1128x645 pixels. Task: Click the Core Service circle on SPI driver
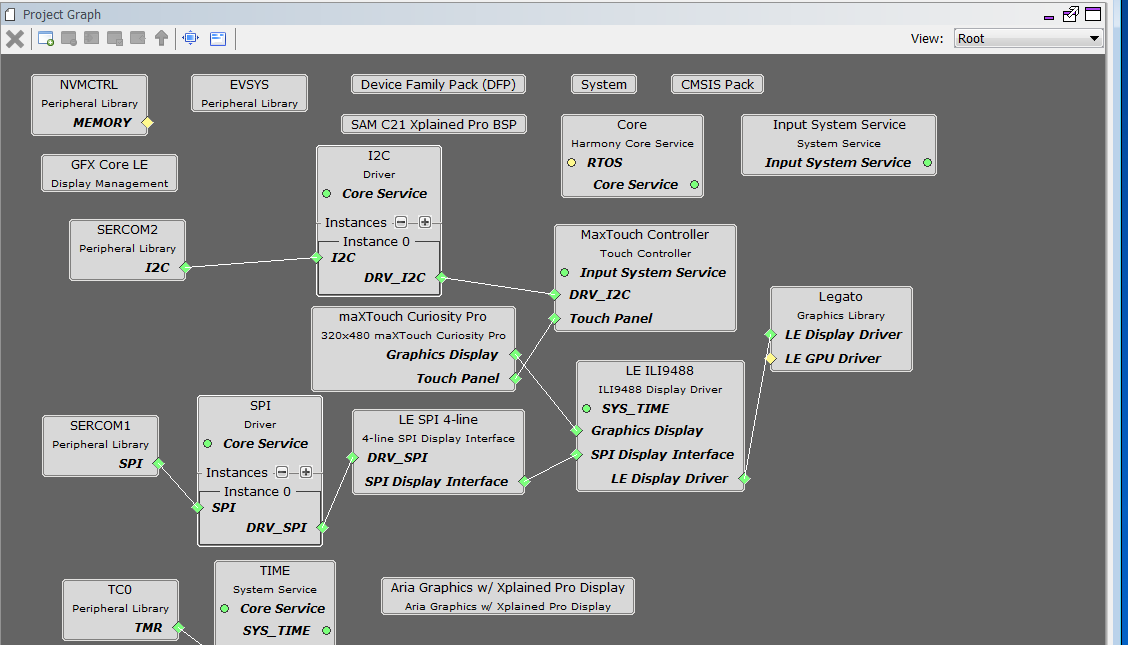pos(208,444)
